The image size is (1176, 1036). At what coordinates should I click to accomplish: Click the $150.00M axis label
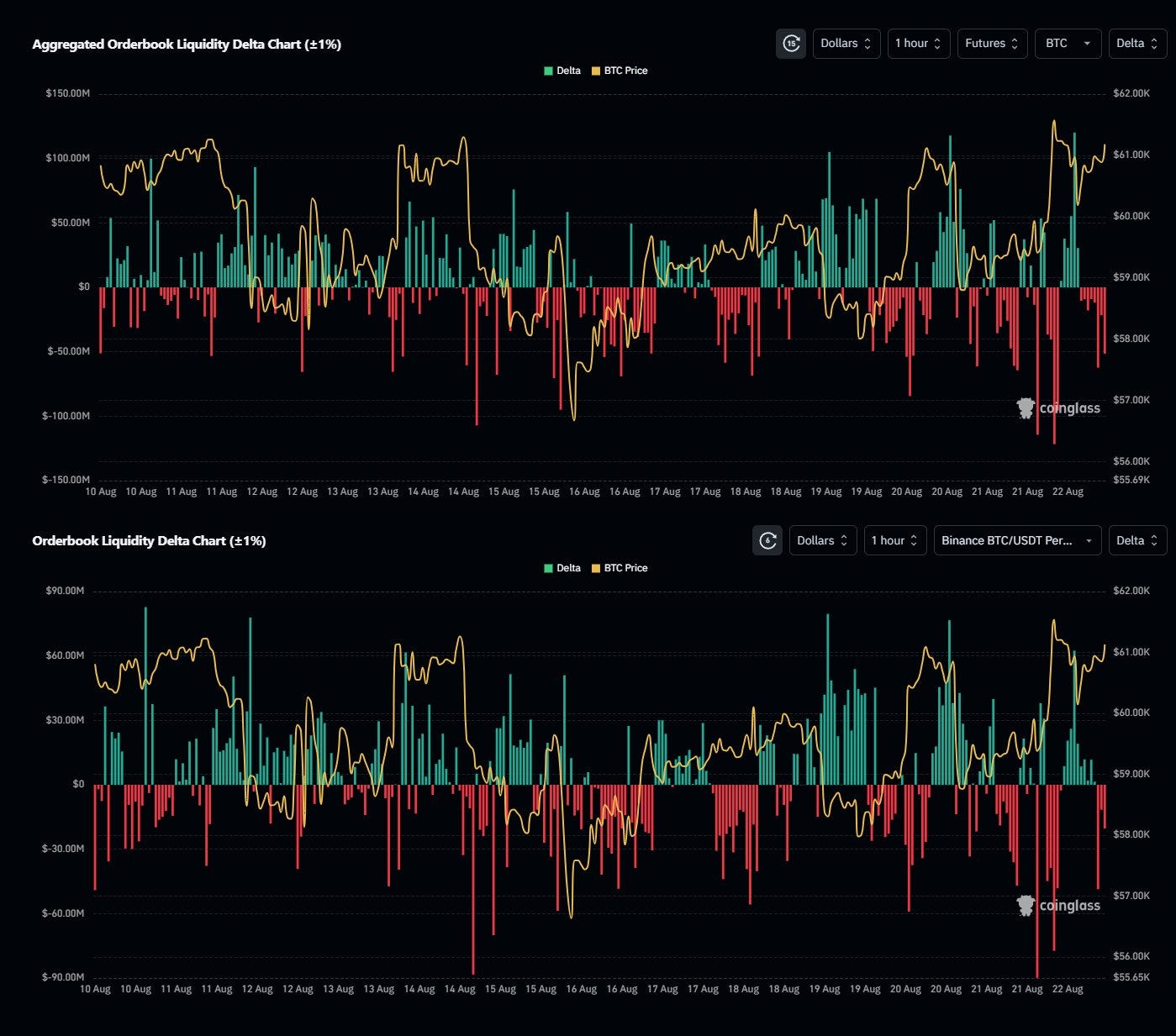pos(67,93)
